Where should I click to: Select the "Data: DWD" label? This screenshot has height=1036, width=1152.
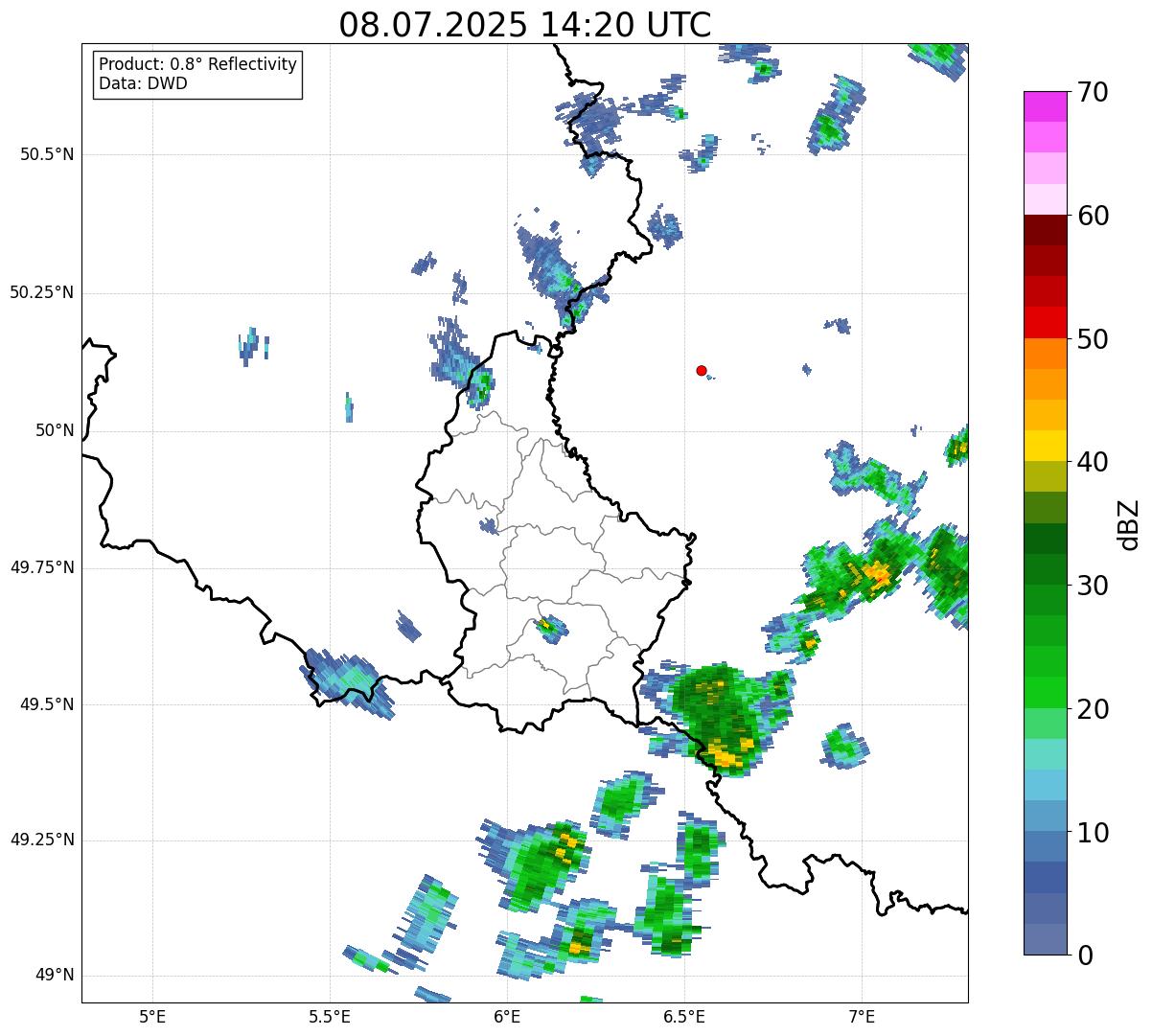(143, 83)
